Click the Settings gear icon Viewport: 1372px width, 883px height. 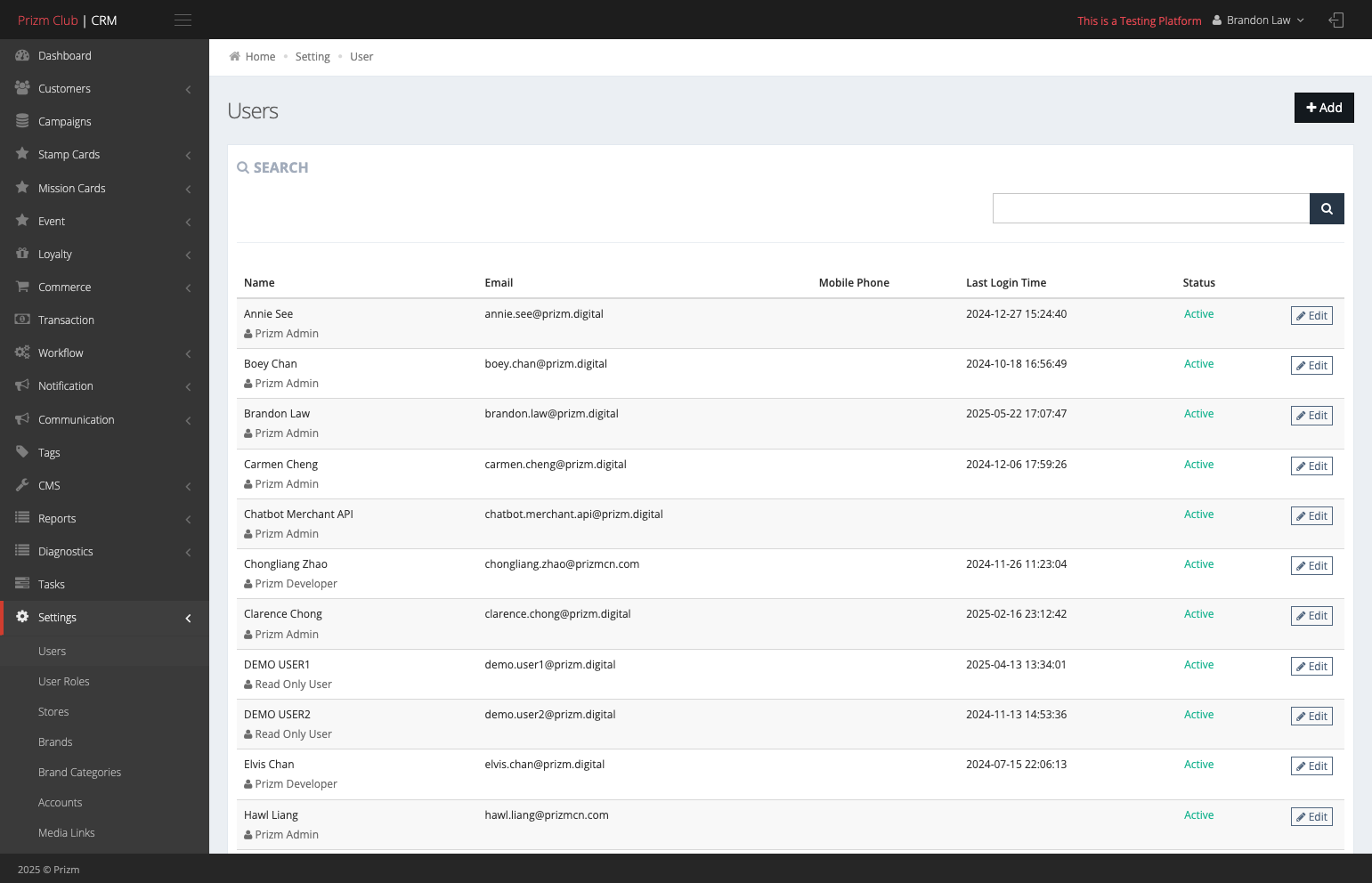tap(22, 617)
